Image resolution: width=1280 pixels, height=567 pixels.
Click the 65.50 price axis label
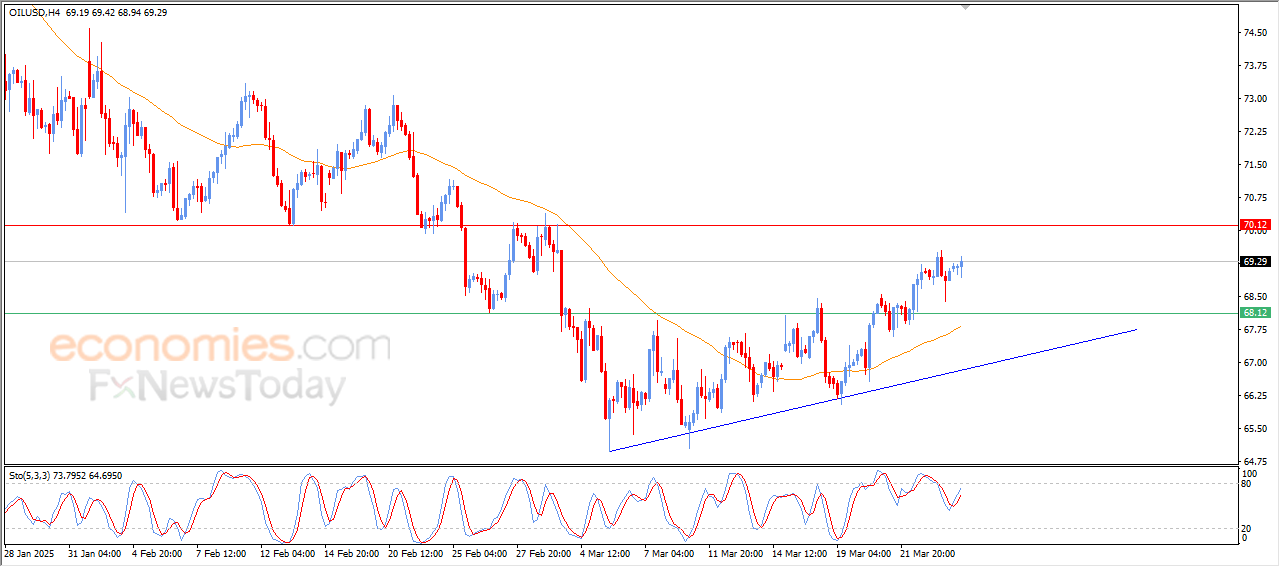coord(1256,429)
